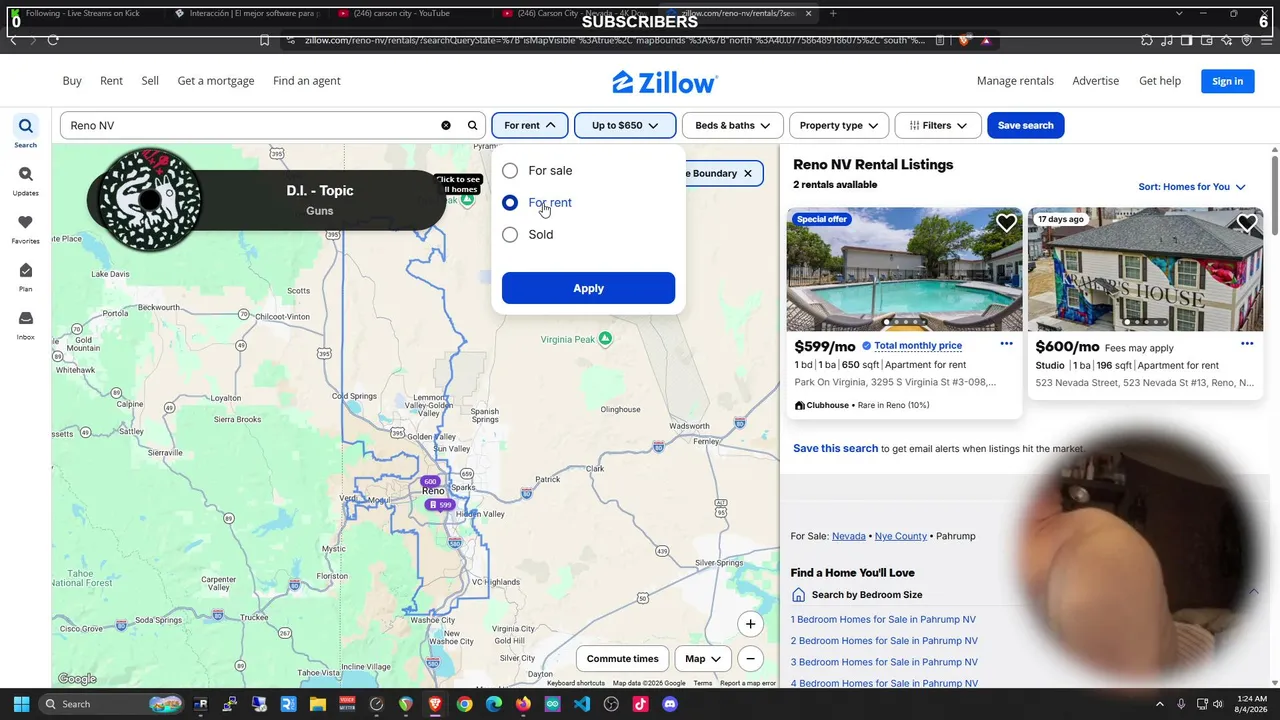The height and width of the screenshot is (720, 1280).
Task: Open more options for the $600/mo listing
Action: point(1247,344)
